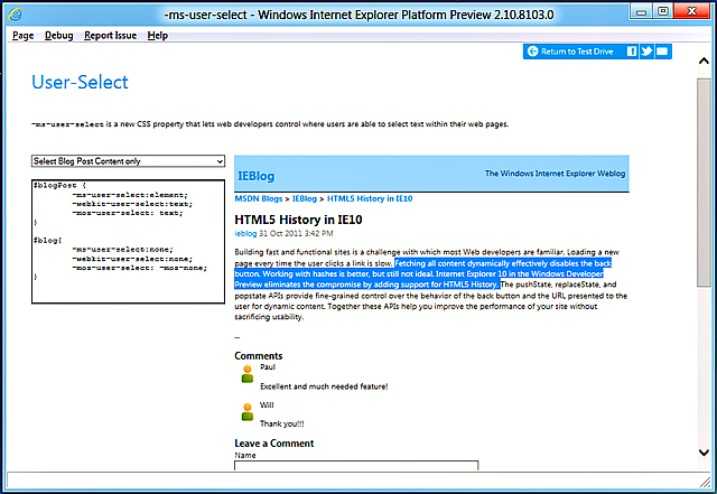Click commenter name Will
717x494 pixels.
click(267, 405)
